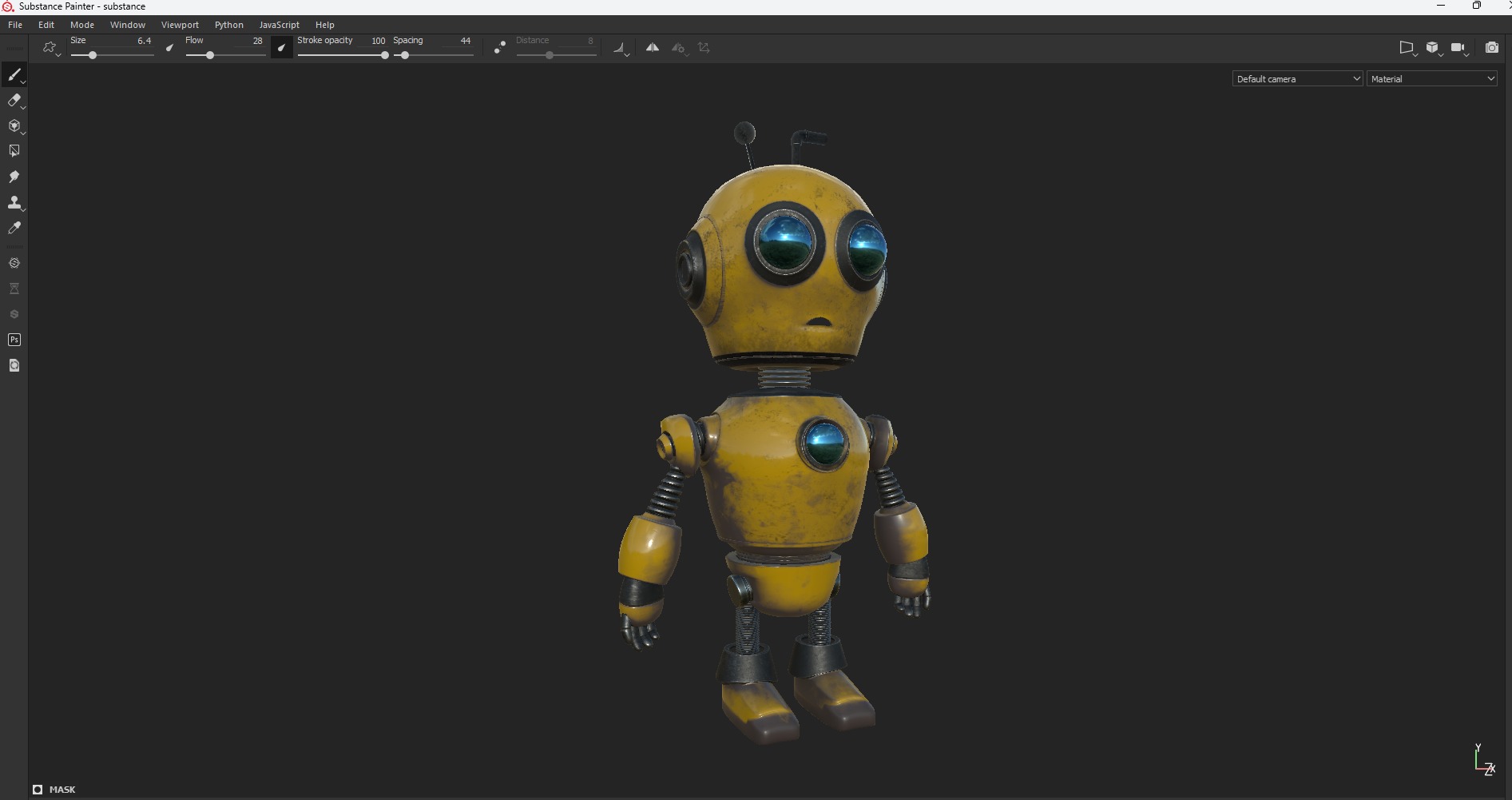Click the symmetry axis transform icon
This screenshot has height=800, width=1512.
[x=704, y=48]
